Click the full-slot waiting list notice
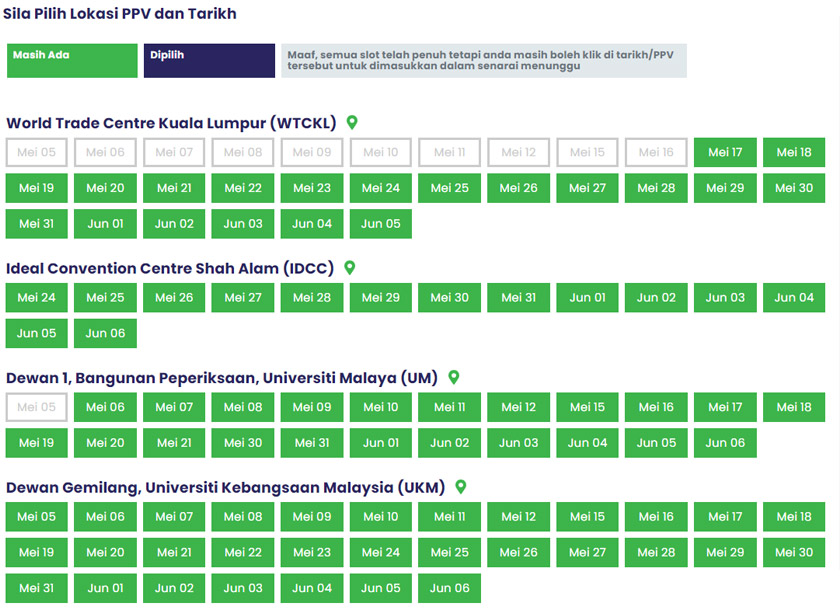The image size is (840, 614). coord(483,61)
